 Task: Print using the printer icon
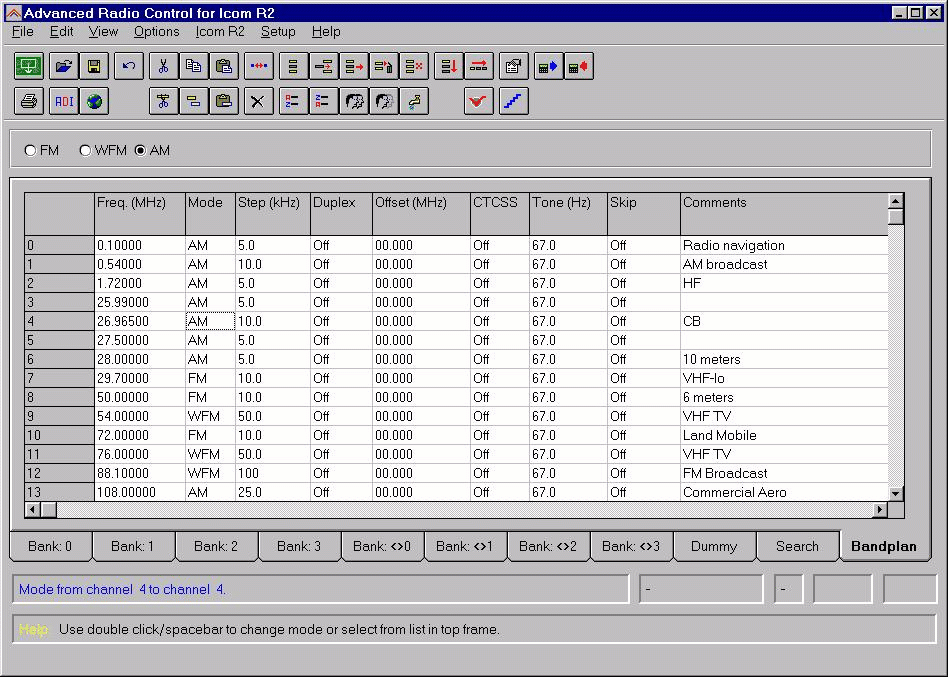point(28,101)
